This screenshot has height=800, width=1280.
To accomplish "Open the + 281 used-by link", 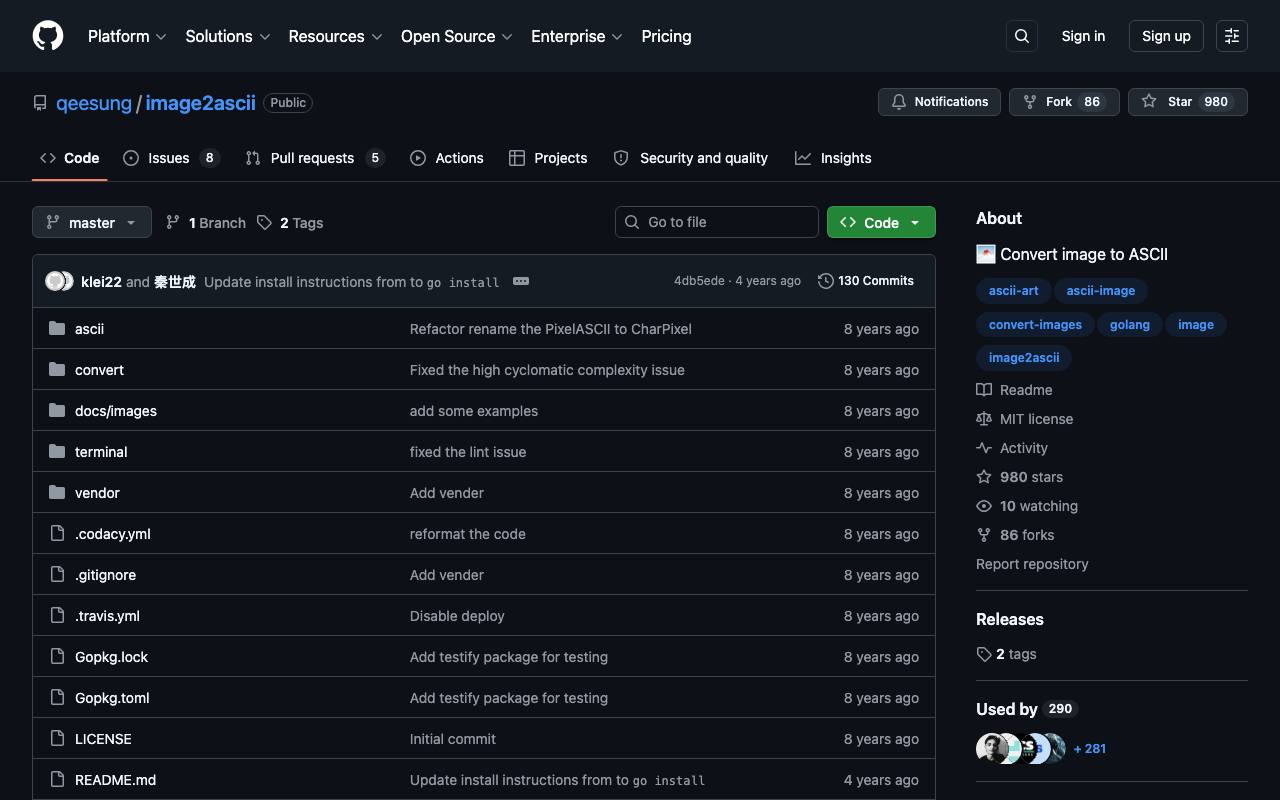I will tap(1089, 749).
